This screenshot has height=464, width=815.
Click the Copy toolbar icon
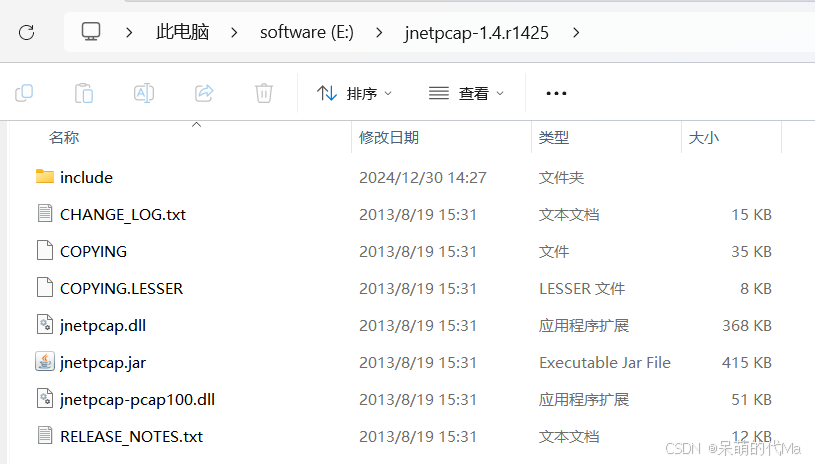[24, 94]
